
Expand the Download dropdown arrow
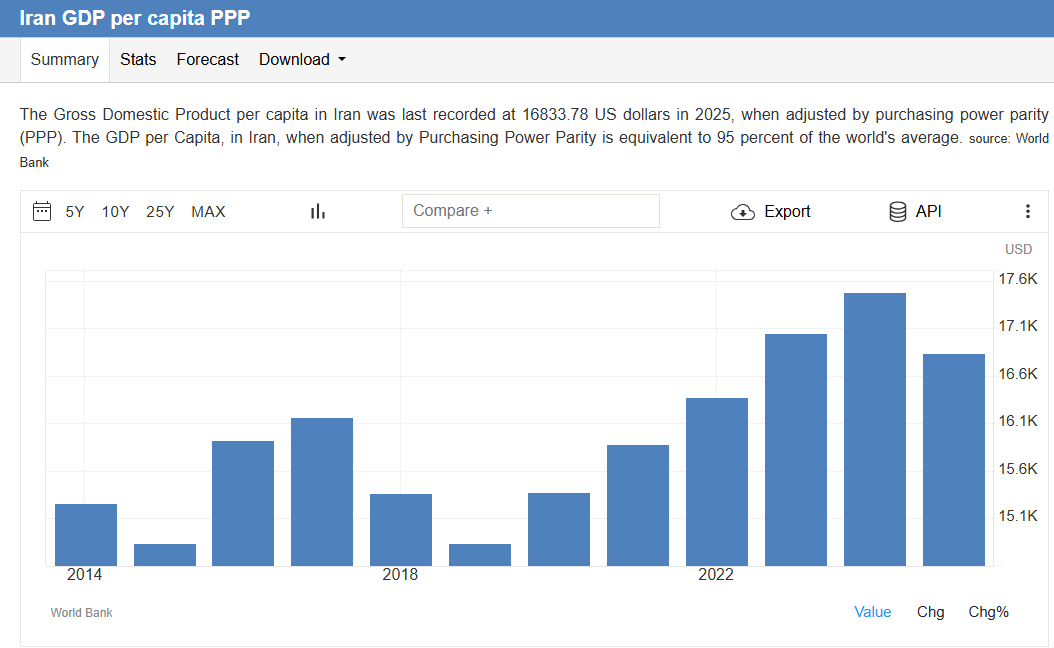pyautogui.click(x=341, y=59)
